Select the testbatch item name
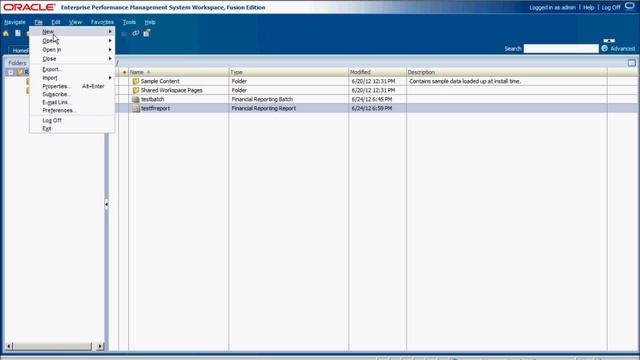Screen dimensions: 640x360 (152, 99)
